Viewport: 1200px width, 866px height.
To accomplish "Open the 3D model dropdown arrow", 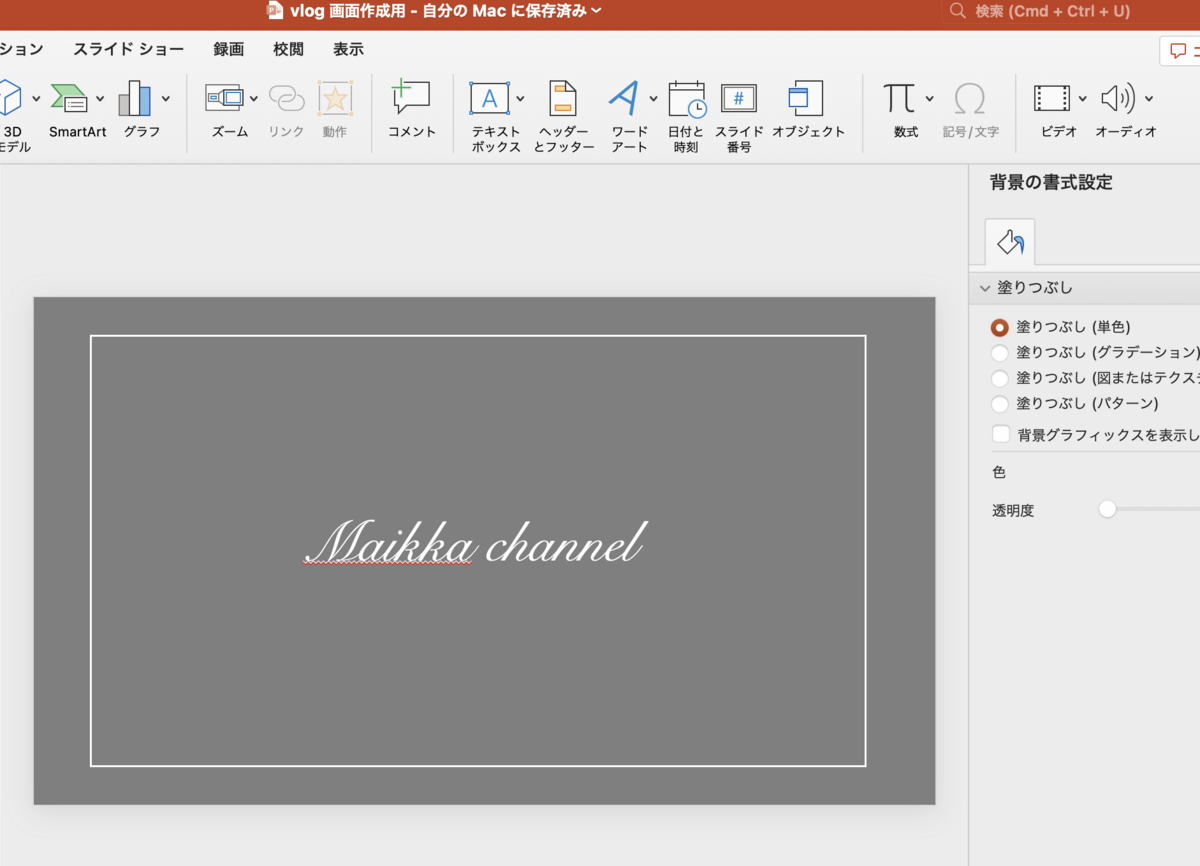I will [x=36, y=98].
